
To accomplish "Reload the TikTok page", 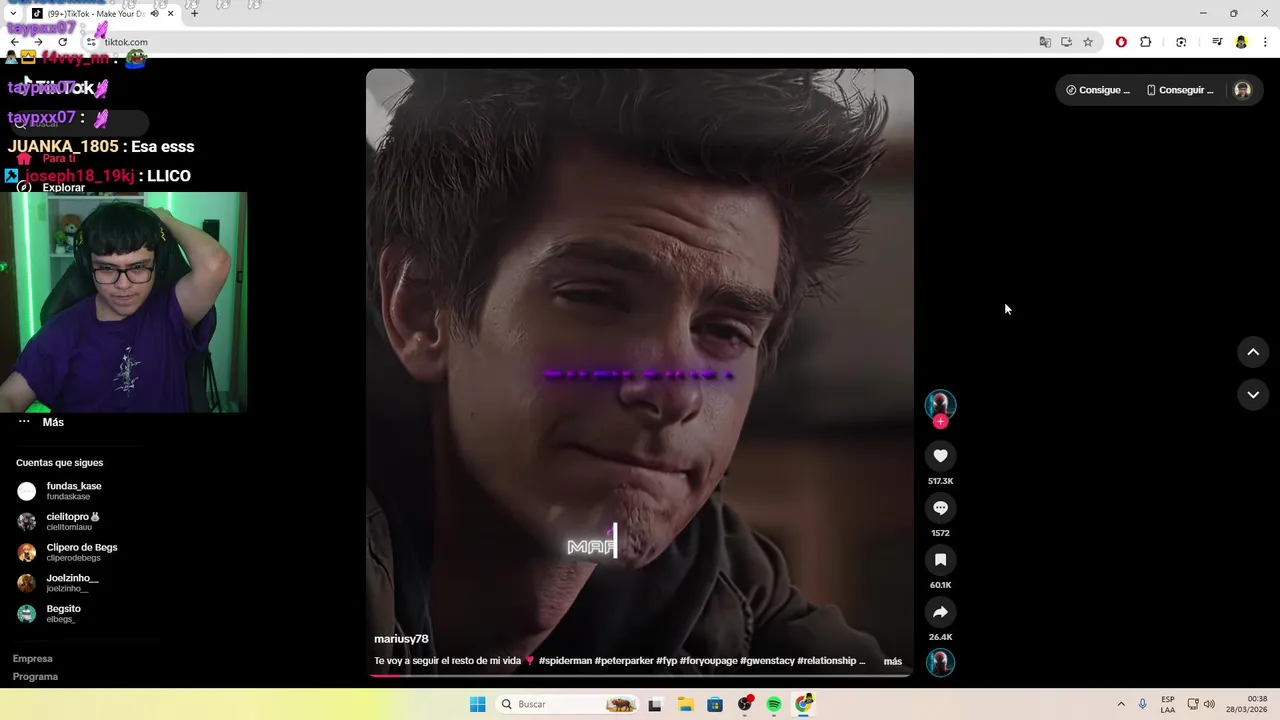I will coord(62,42).
